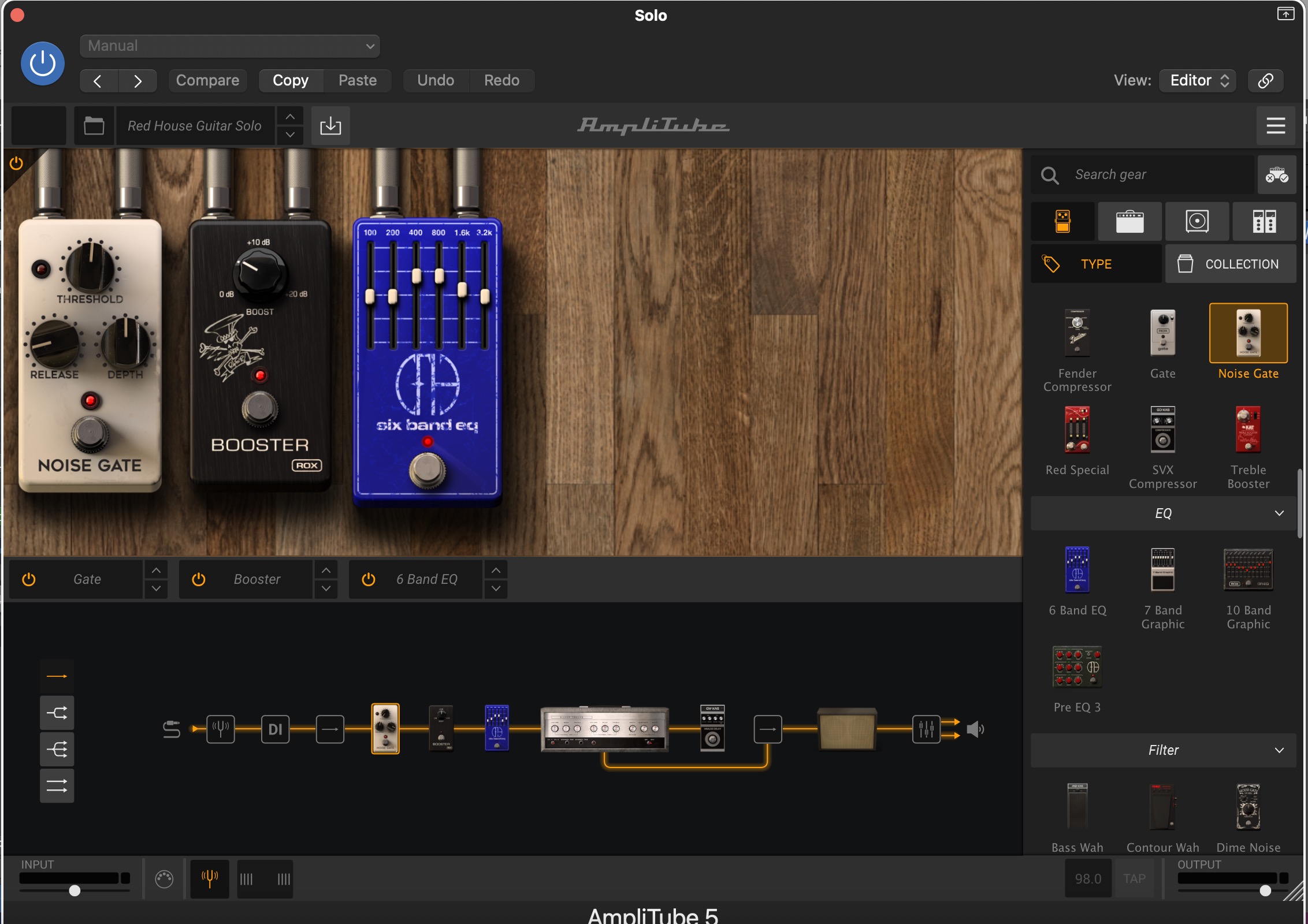Image resolution: width=1308 pixels, height=924 pixels.
Task: Collapse the Filter gear section
Action: 1164,750
